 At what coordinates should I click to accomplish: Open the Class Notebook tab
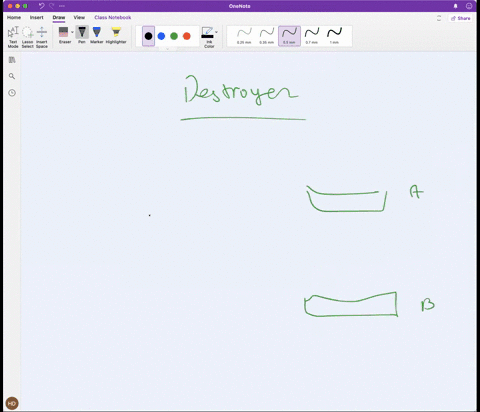(113, 17)
